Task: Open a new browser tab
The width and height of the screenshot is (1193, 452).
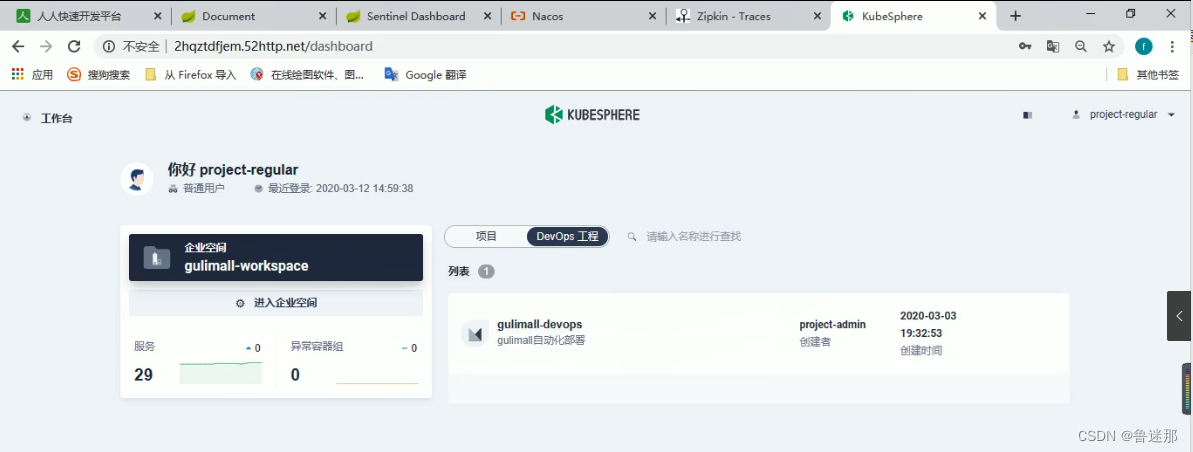Action: point(1015,16)
